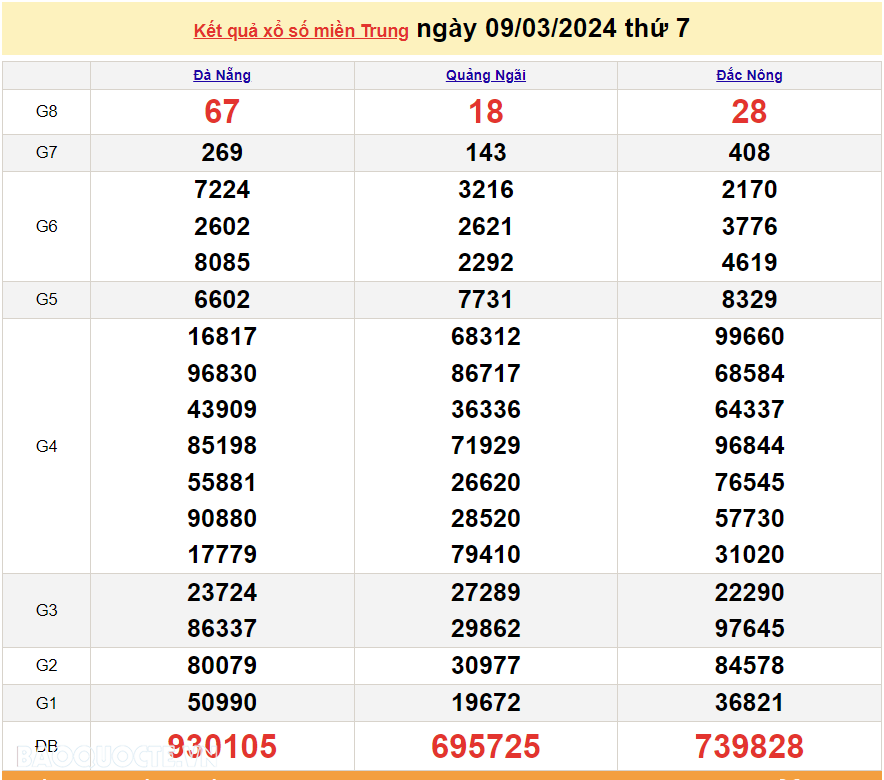
Task: Select the ĐB jackpot number 739828
Action: (x=749, y=746)
